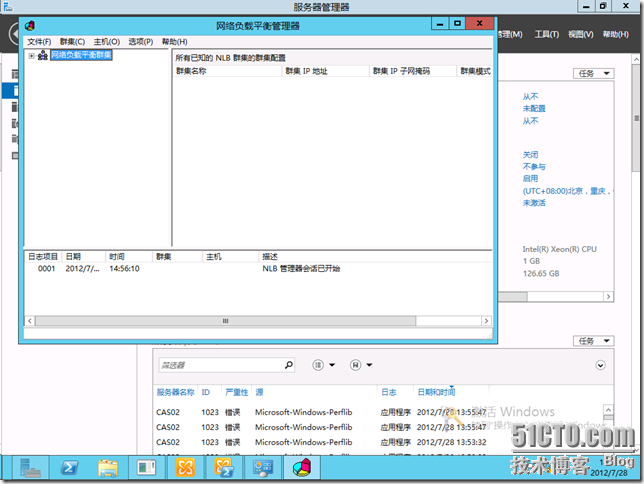Viewport: 644px width, 484px height.
Task: Click the 不参与 link
Action: 534,167
